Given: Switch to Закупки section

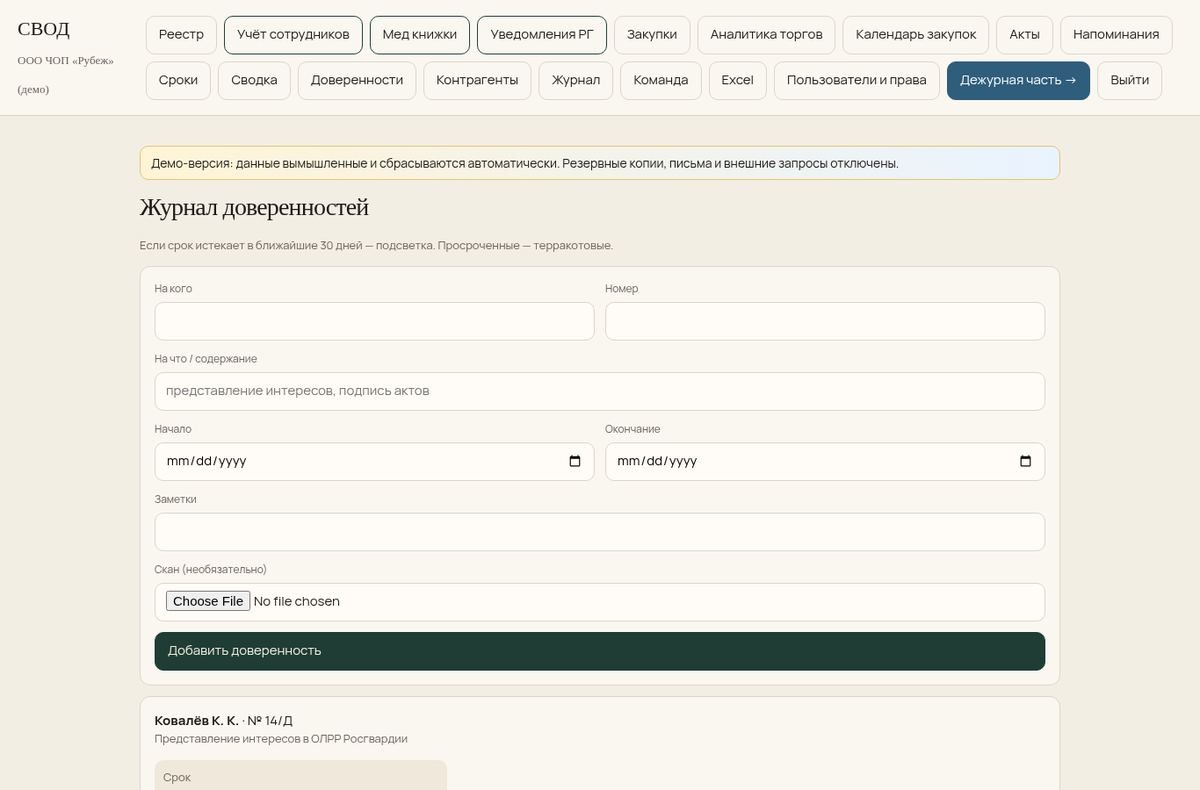Looking at the screenshot, I should [652, 34].
